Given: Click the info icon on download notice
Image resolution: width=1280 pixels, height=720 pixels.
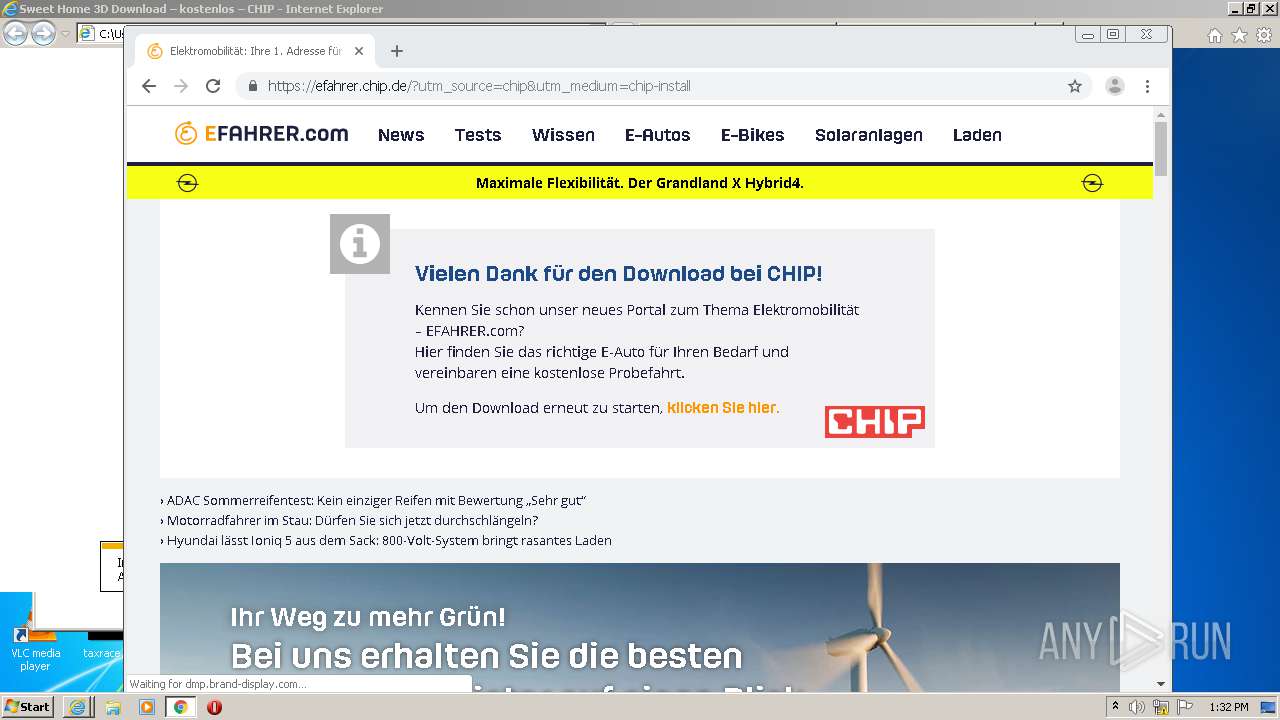Looking at the screenshot, I should [x=360, y=244].
